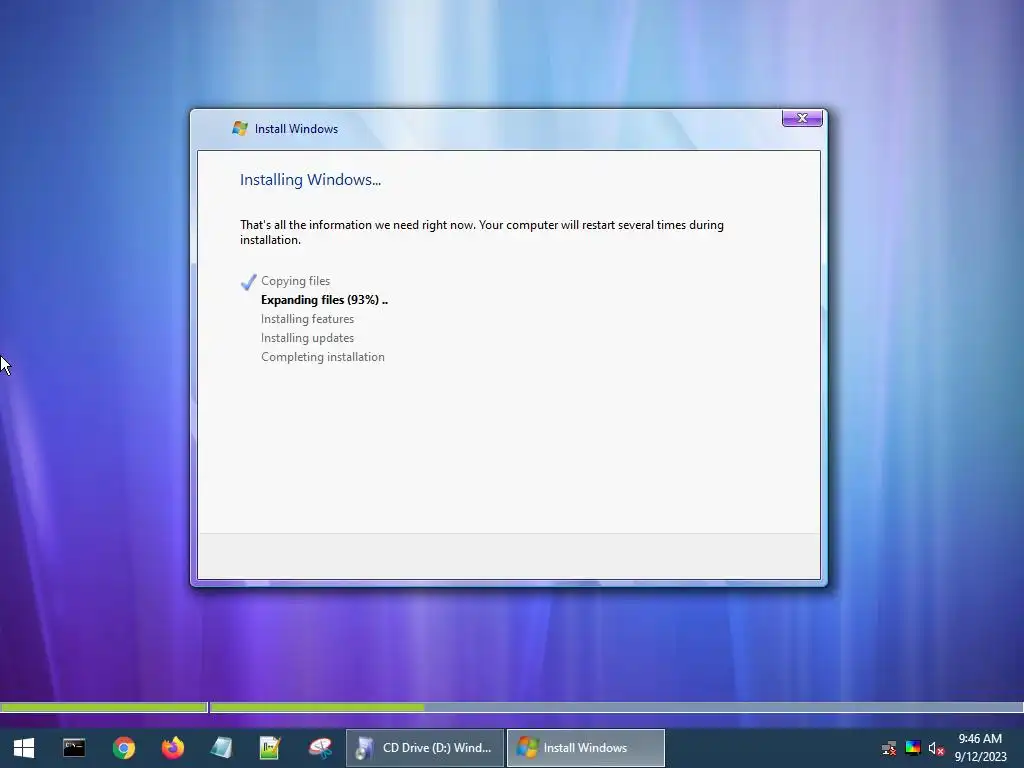The height and width of the screenshot is (768, 1024).
Task: Click the 'Installing Windows...' heading
Action: (x=310, y=180)
